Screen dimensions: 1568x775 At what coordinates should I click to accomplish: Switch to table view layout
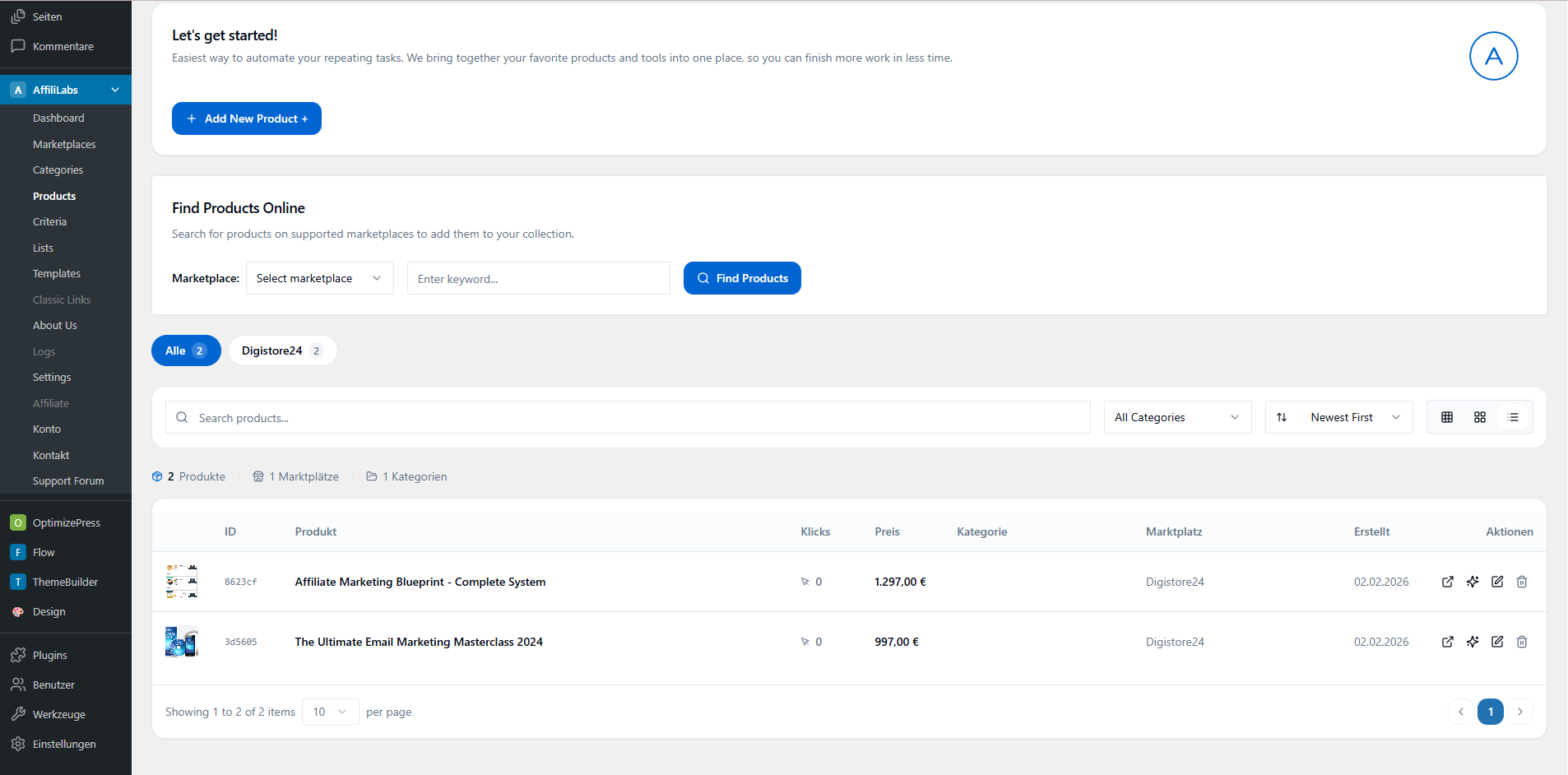[x=1447, y=417]
